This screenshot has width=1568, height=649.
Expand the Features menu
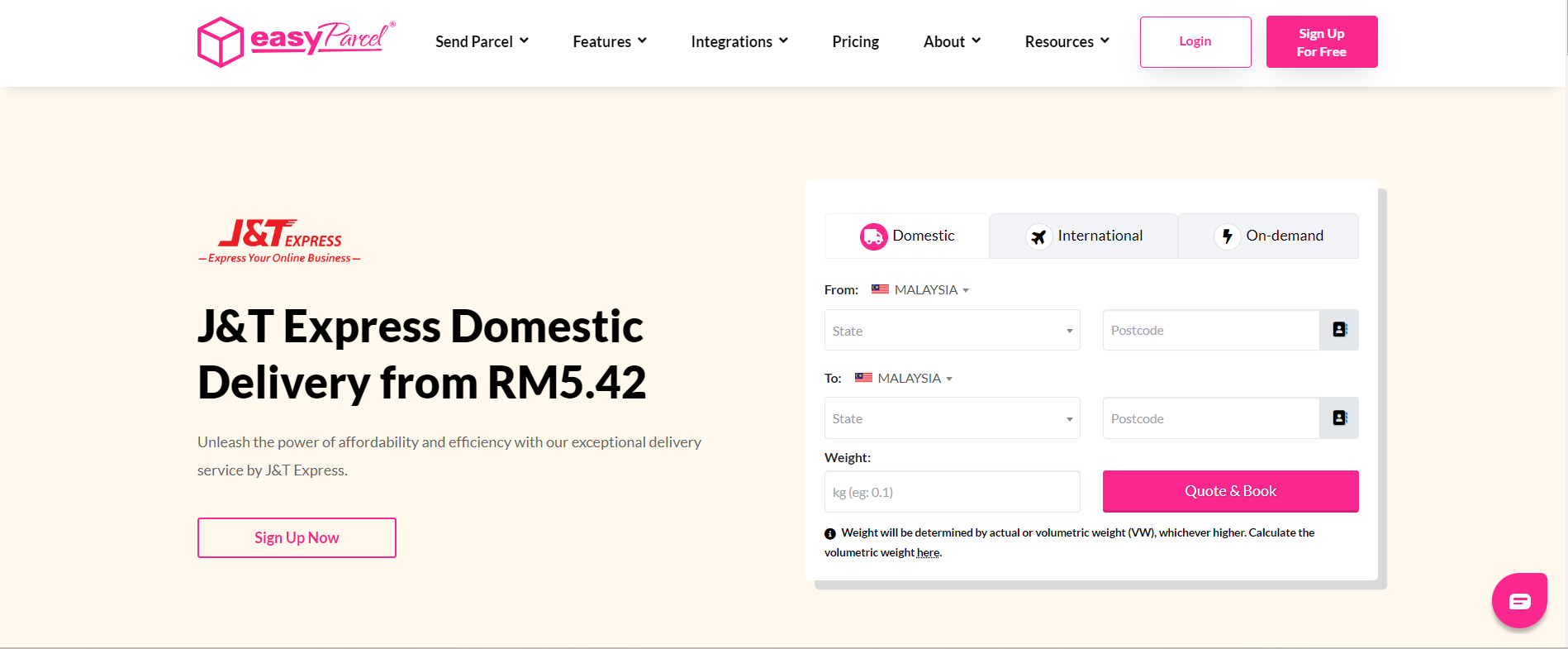610,41
